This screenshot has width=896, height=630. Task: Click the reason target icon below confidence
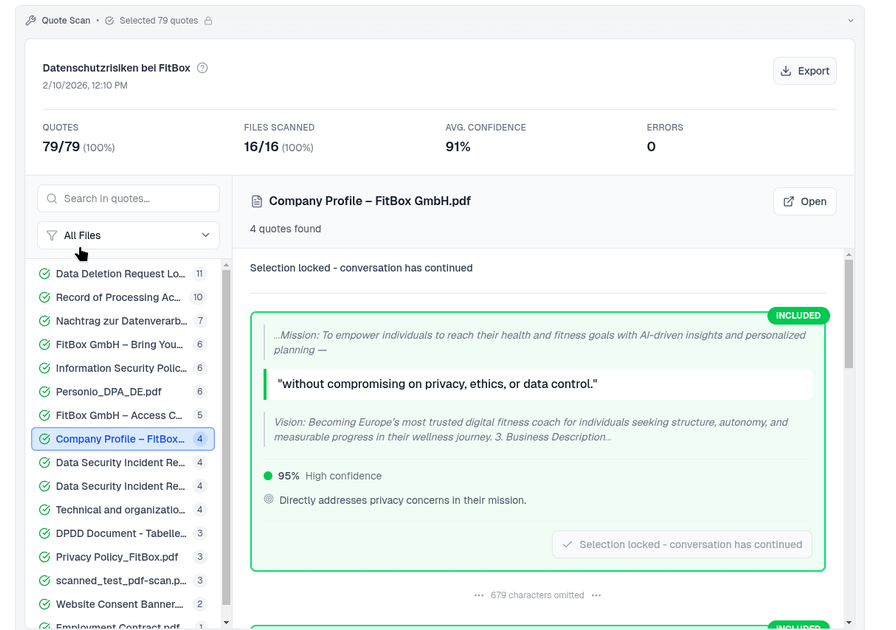(x=268, y=499)
